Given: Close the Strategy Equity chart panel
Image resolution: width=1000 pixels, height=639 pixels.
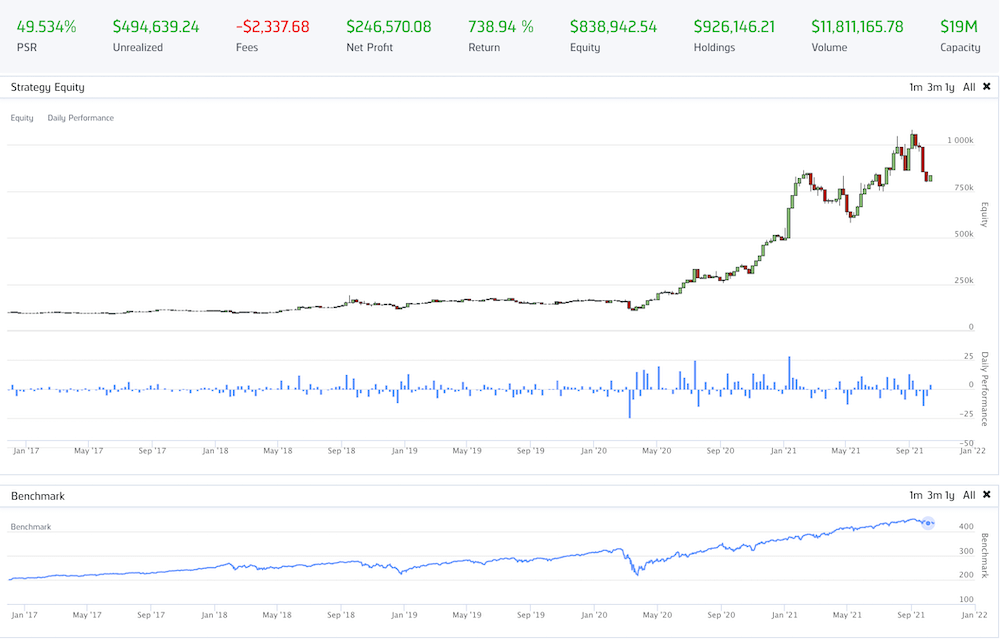Looking at the screenshot, I should pos(986,87).
